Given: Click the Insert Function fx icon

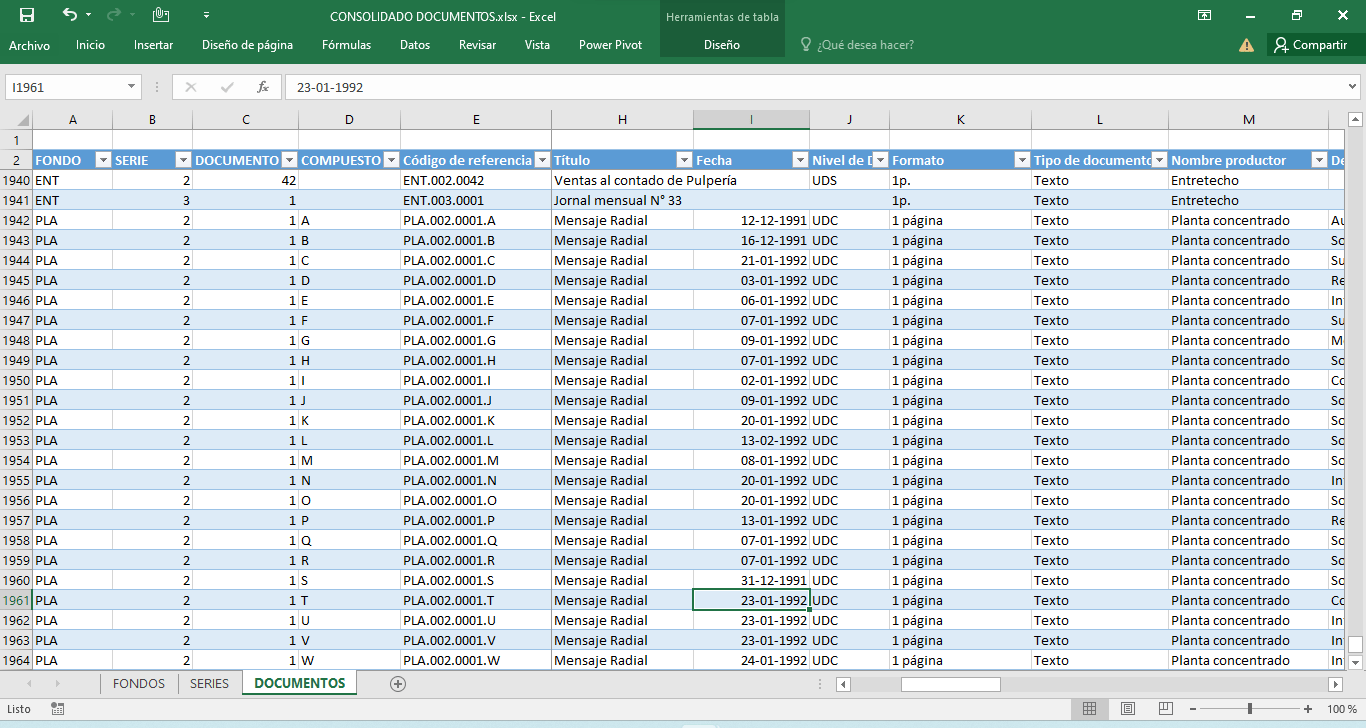Looking at the screenshot, I should pos(263,87).
